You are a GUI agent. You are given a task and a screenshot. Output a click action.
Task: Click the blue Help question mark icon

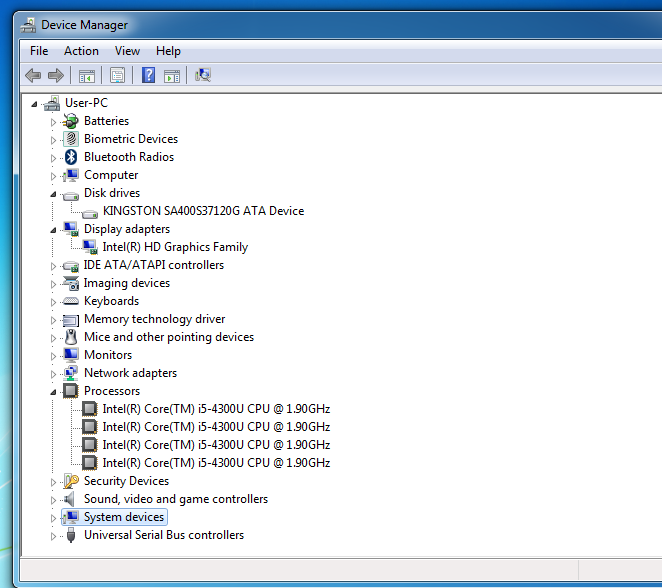148,75
